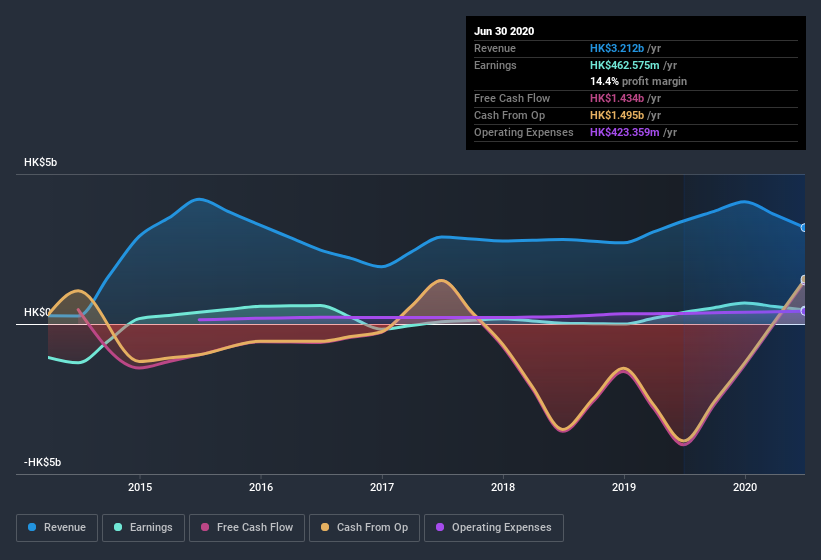Screen dimensions: 821x560
Task: Toggle the Revenue legend button
Action: 57,528
